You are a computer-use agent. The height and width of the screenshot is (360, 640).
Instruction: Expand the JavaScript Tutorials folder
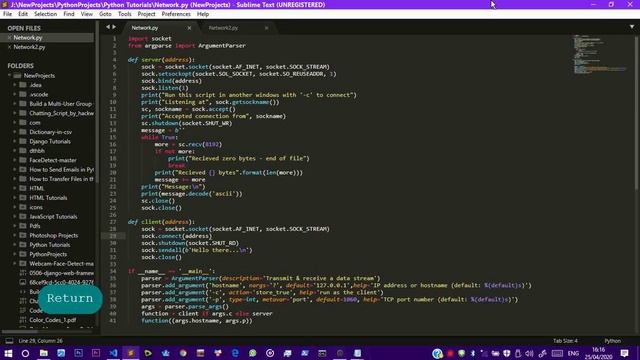click(15, 216)
